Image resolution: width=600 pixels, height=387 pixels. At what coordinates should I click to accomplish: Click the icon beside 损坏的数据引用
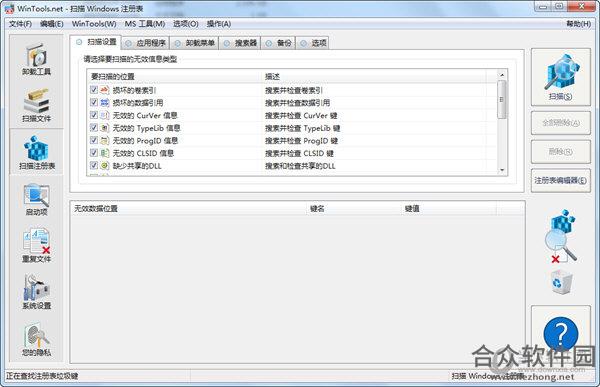pyautogui.click(x=105, y=103)
